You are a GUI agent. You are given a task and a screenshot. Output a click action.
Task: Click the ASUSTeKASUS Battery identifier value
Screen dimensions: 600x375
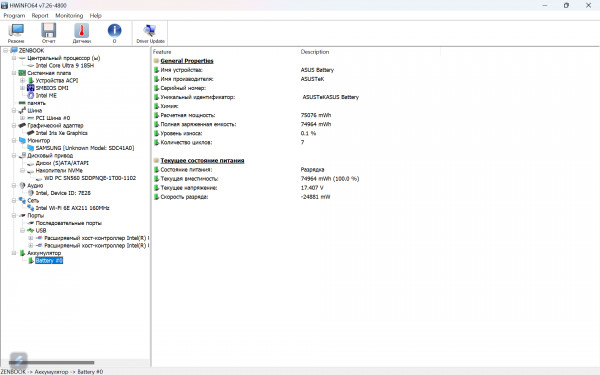[x=331, y=97]
